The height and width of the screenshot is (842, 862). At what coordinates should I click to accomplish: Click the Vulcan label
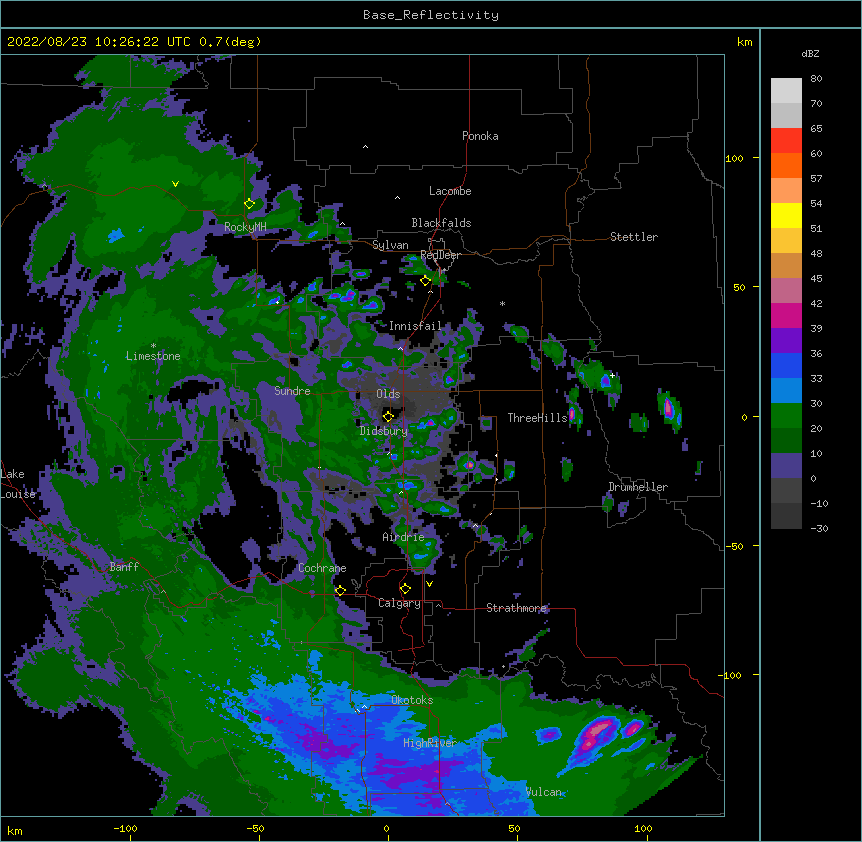[x=543, y=792]
